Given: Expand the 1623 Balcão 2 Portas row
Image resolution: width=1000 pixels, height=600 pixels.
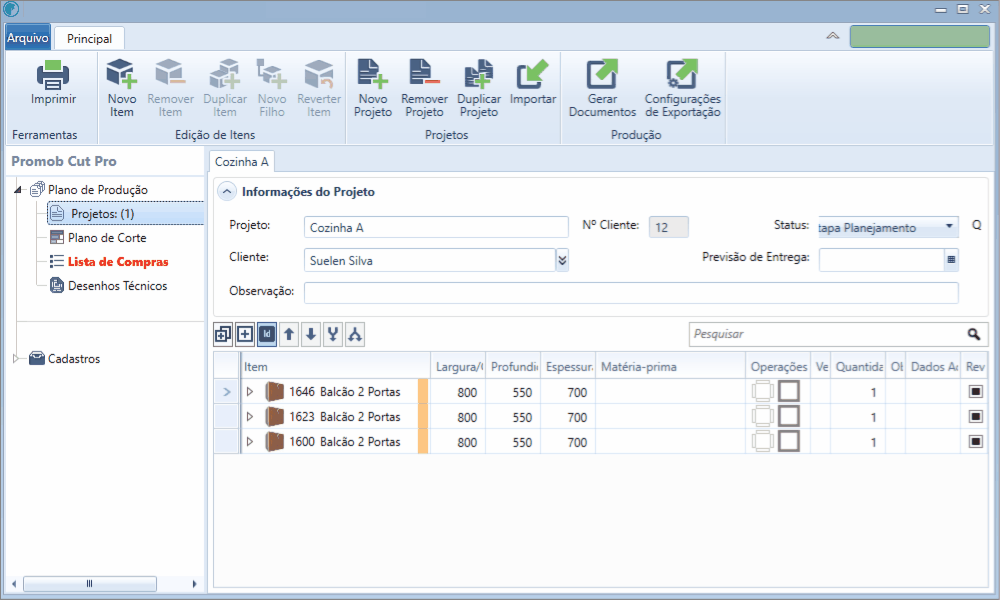Looking at the screenshot, I should (251, 417).
